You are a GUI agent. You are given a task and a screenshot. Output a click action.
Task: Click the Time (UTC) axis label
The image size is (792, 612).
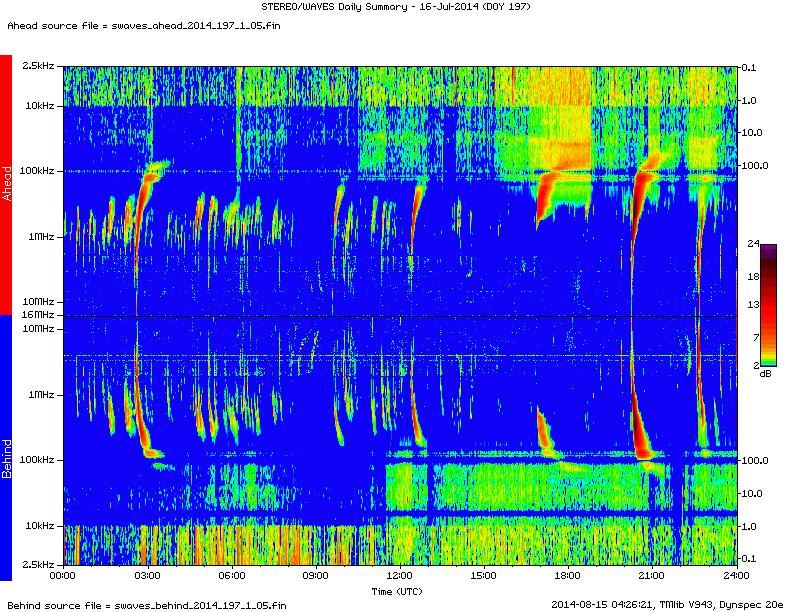point(397,591)
